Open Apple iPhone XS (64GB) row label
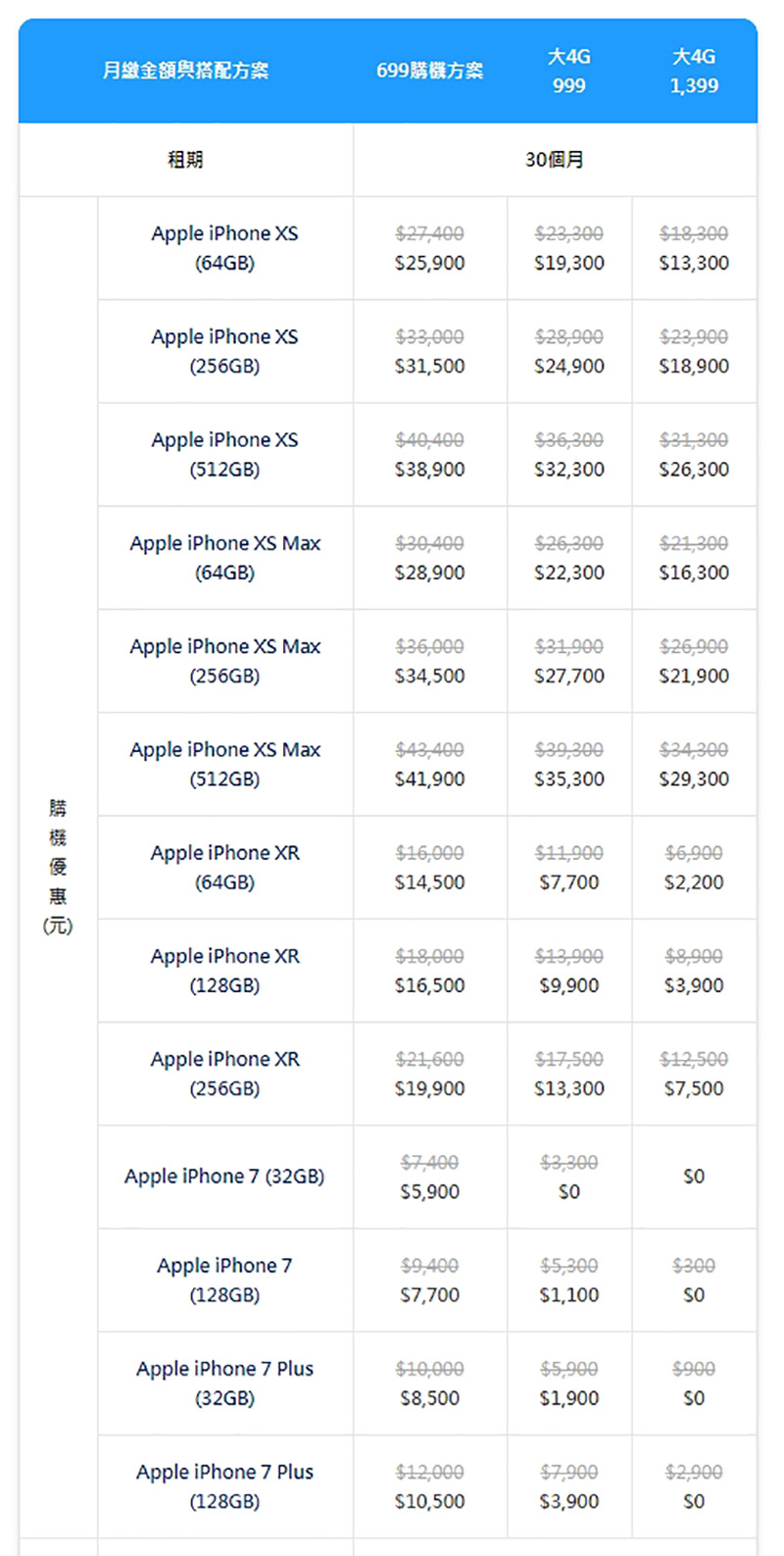The height and width of the screenshot is (1556, 784). pos(224,248)
